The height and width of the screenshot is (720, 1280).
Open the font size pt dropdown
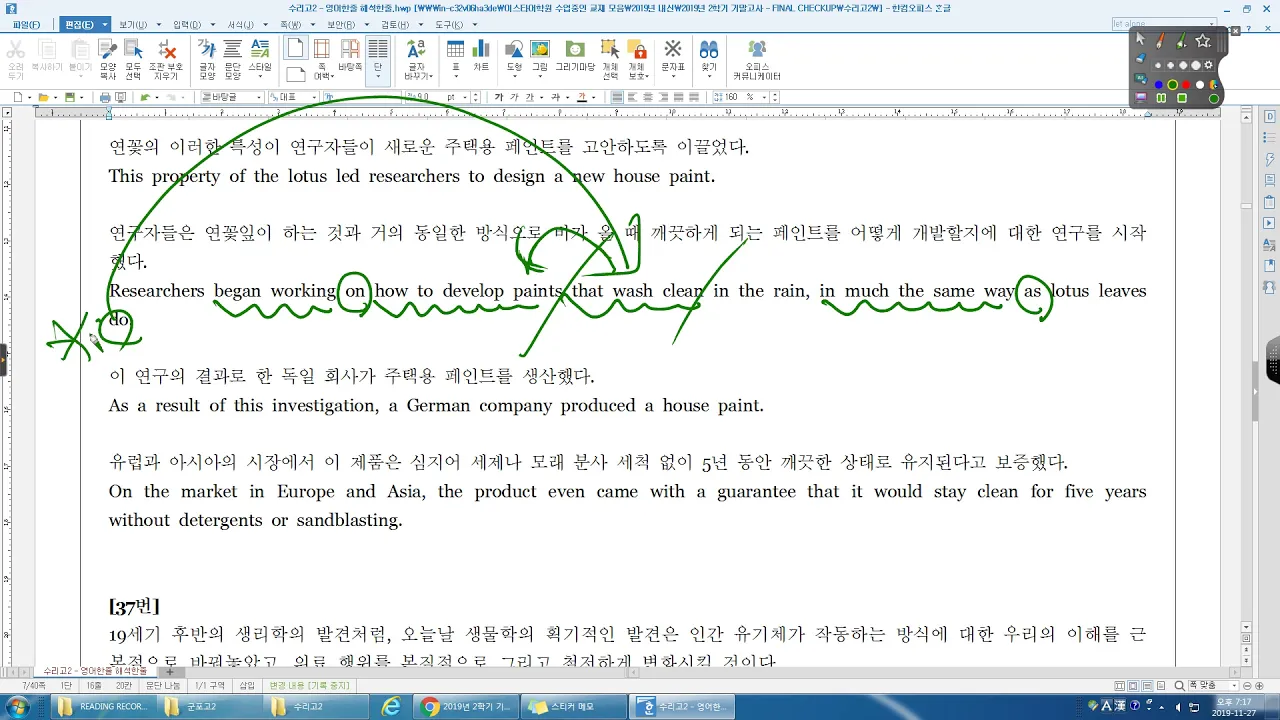pyautogui.click(x=465, y=97)
